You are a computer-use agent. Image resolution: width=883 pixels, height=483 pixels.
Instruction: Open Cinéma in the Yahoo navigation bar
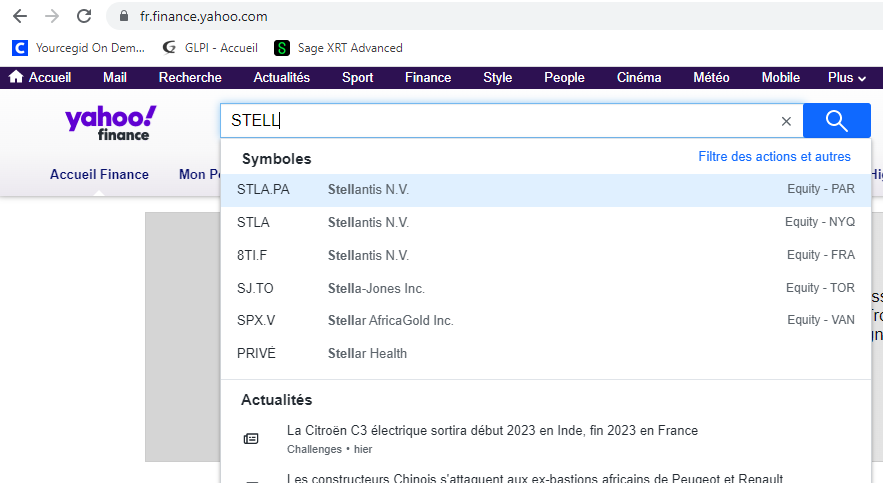pos(639,78)
